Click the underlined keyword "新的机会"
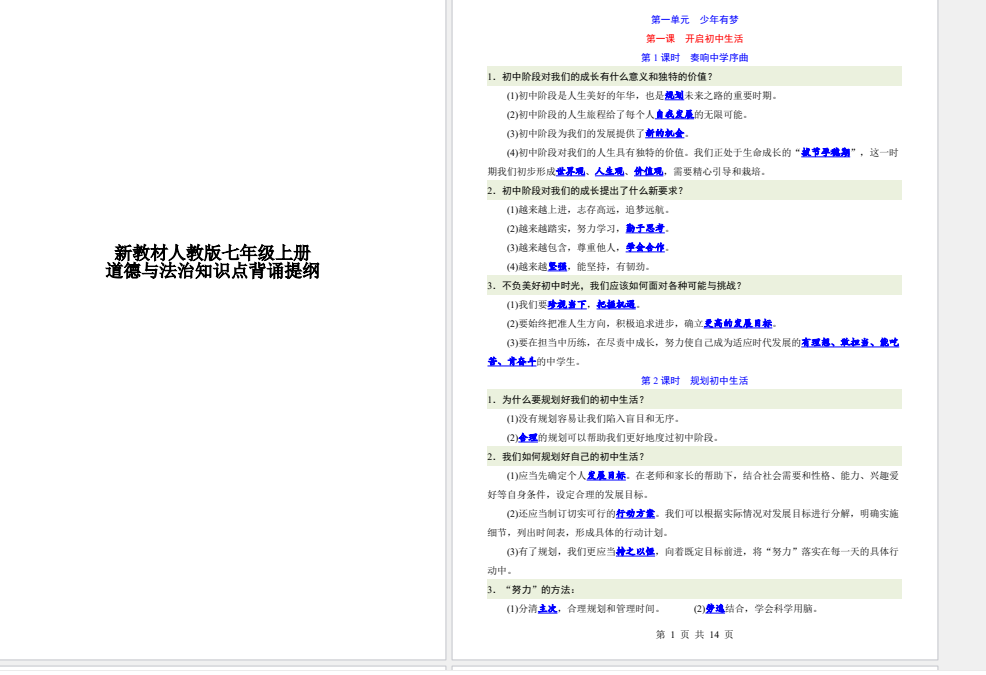 click(x=665, y=133)
